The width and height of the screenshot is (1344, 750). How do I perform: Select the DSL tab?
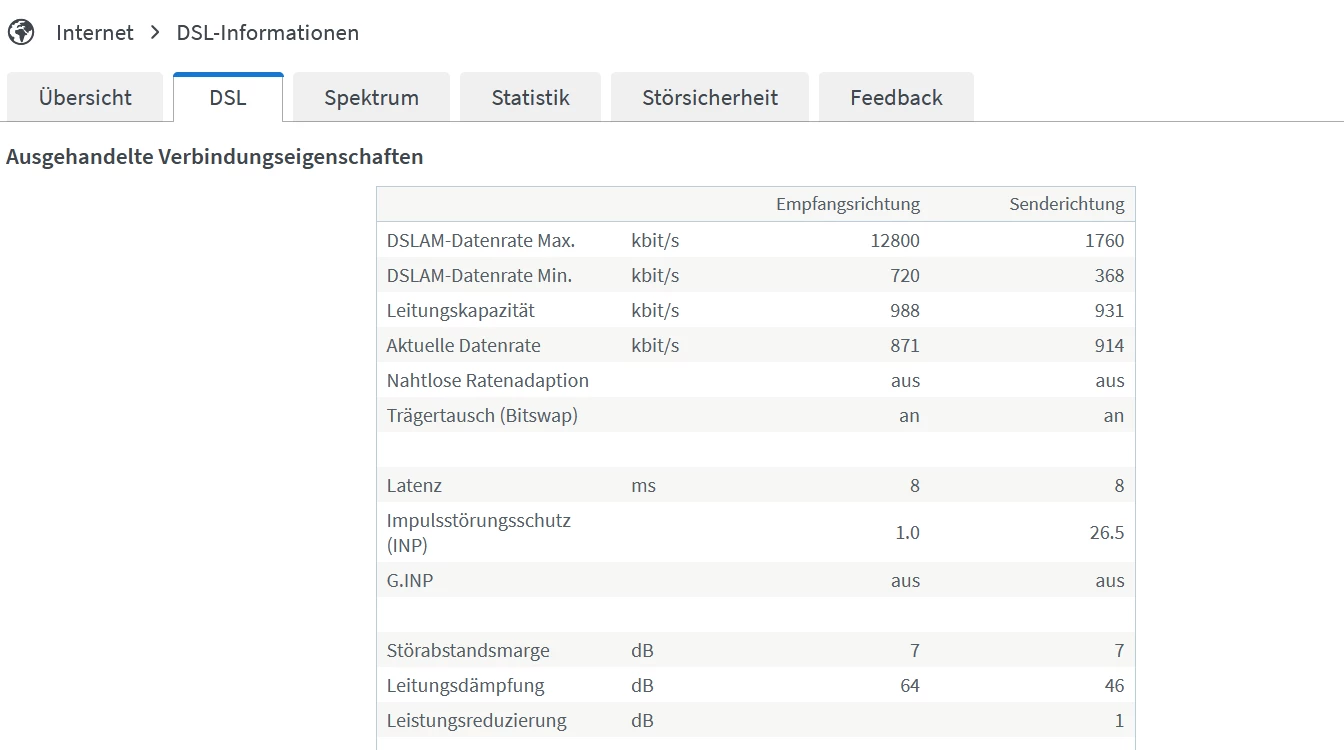[228, 98]
